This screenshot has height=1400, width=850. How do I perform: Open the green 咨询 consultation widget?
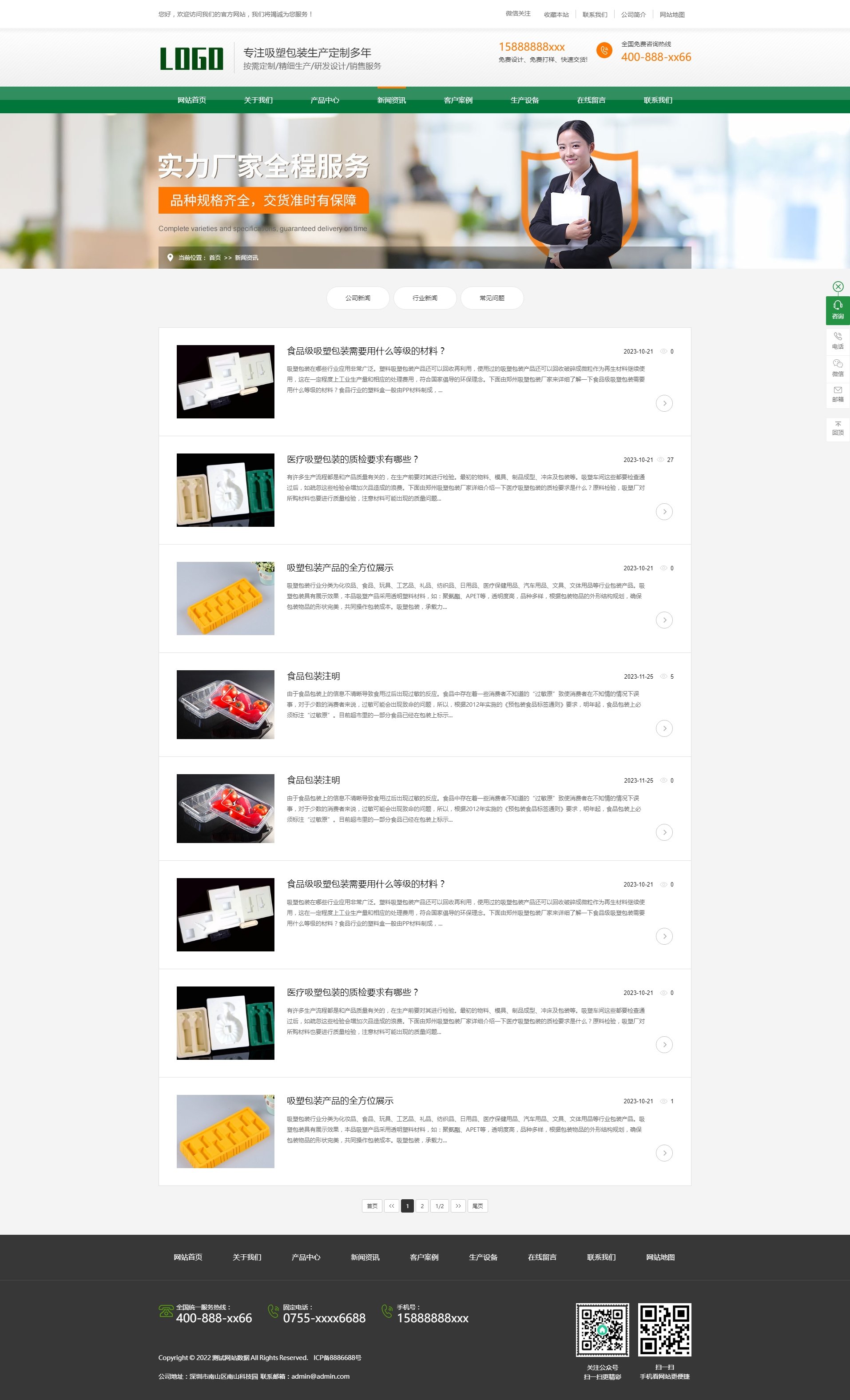[838, 310]
